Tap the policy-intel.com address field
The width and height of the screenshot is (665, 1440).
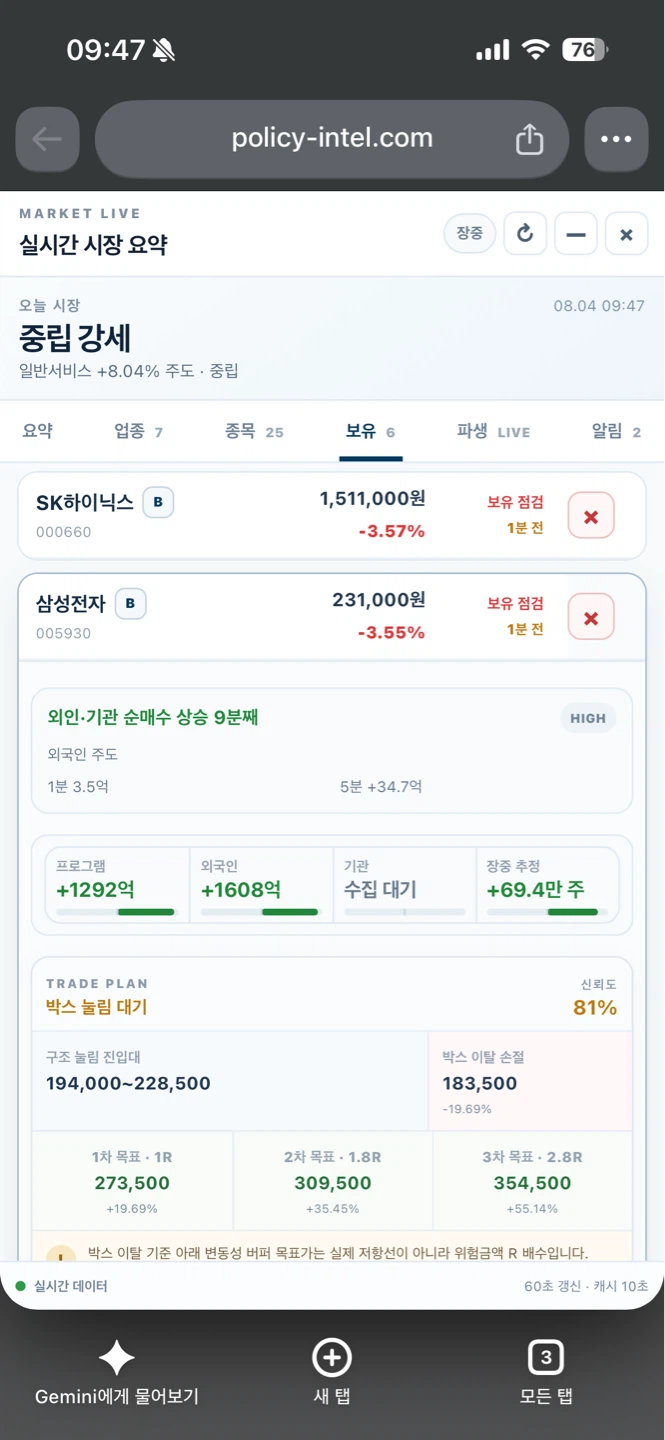[332, 139]
